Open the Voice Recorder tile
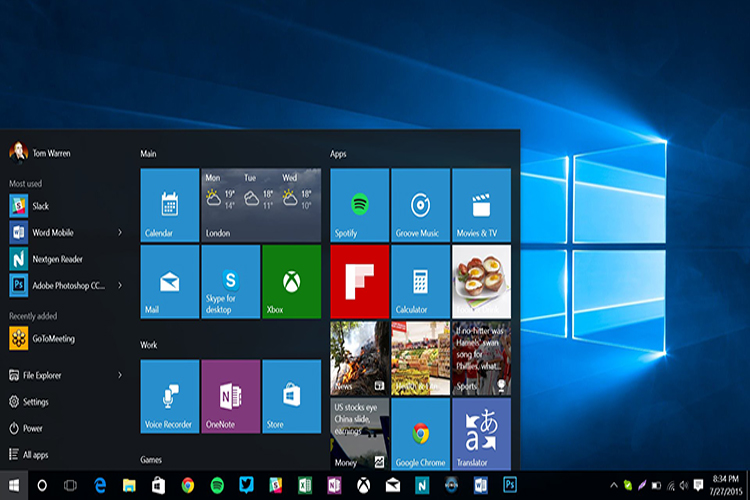The height and width of the screenshot is (500, 750). pos(170,397)
